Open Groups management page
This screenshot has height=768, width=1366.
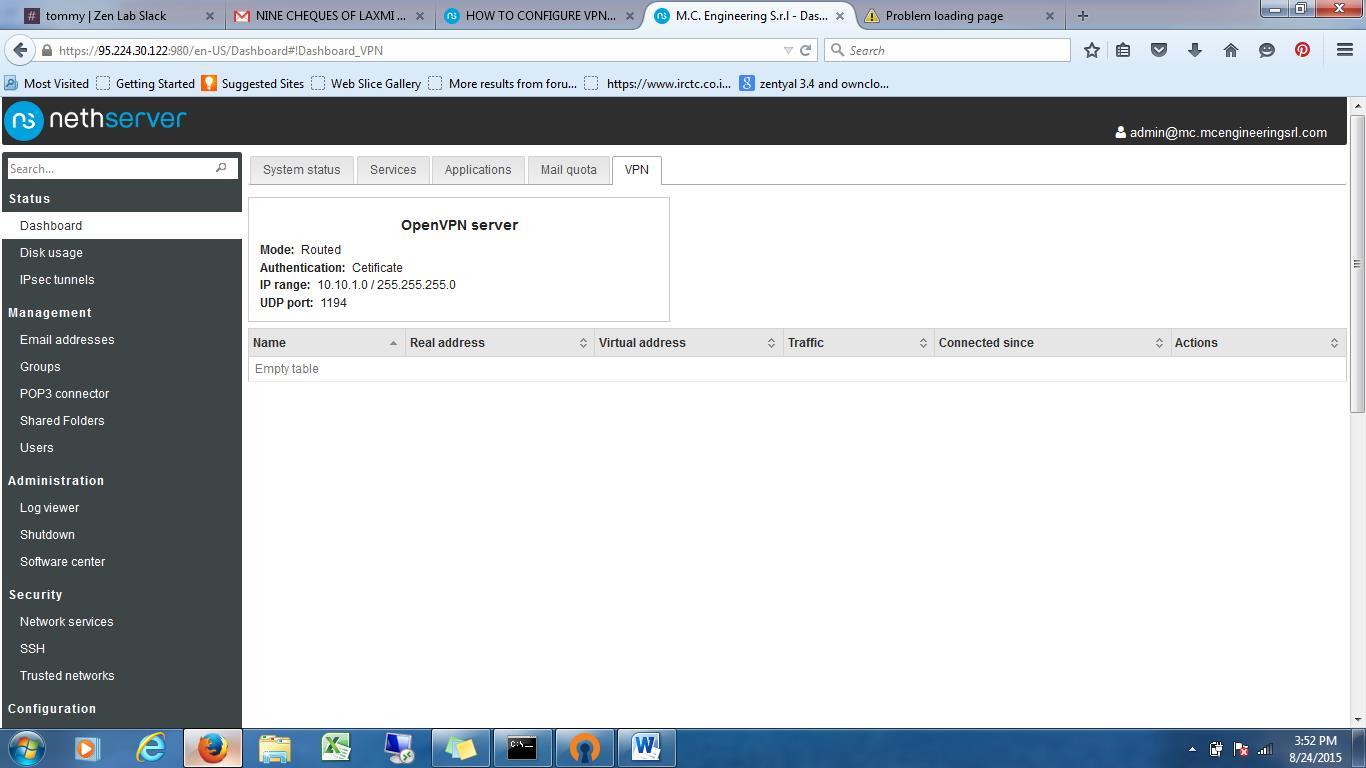pos(40,367)
